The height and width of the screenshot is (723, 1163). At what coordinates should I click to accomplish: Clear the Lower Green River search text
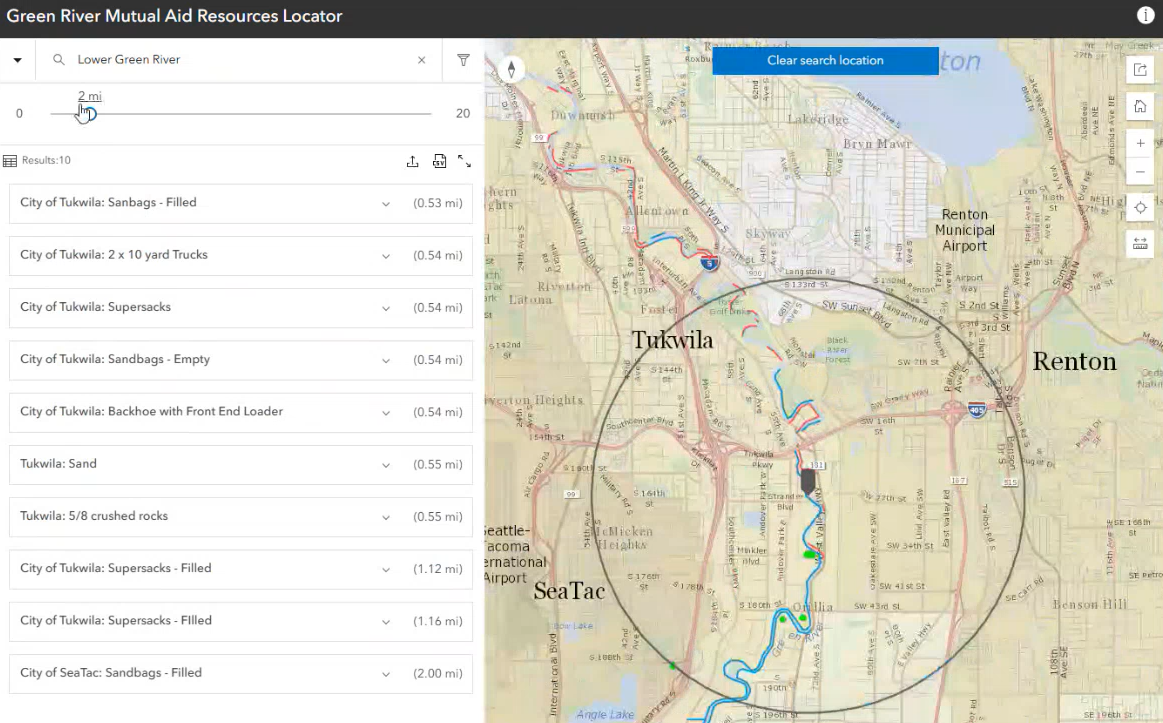421,59
